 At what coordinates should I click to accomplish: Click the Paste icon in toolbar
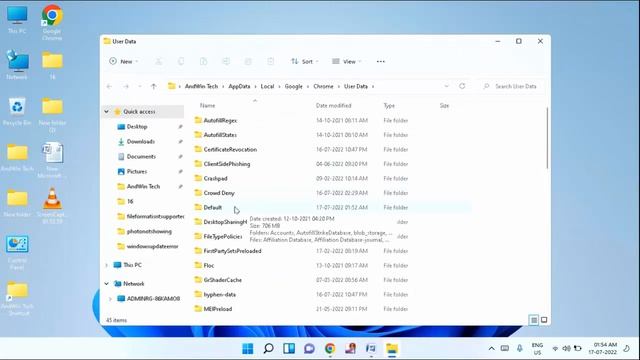(204, 61)
